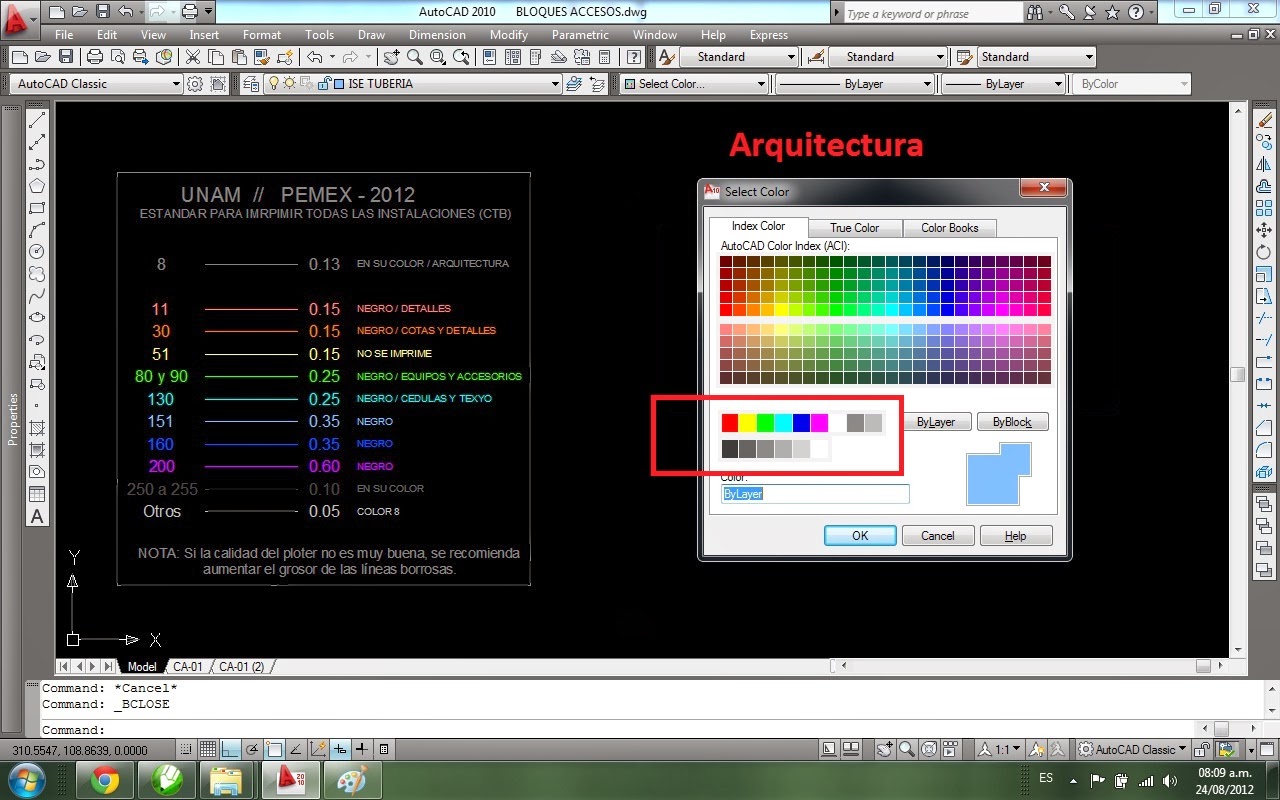
Task: Select the Move tool in modify toolbar
Action: [x=1264, y=230]
